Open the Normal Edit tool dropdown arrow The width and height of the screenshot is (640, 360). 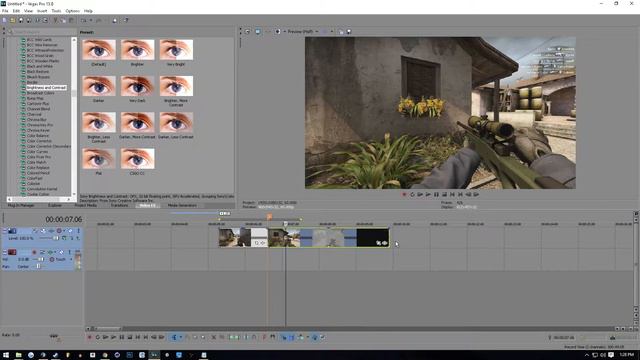pyautogui.click(x=181, y=337)
